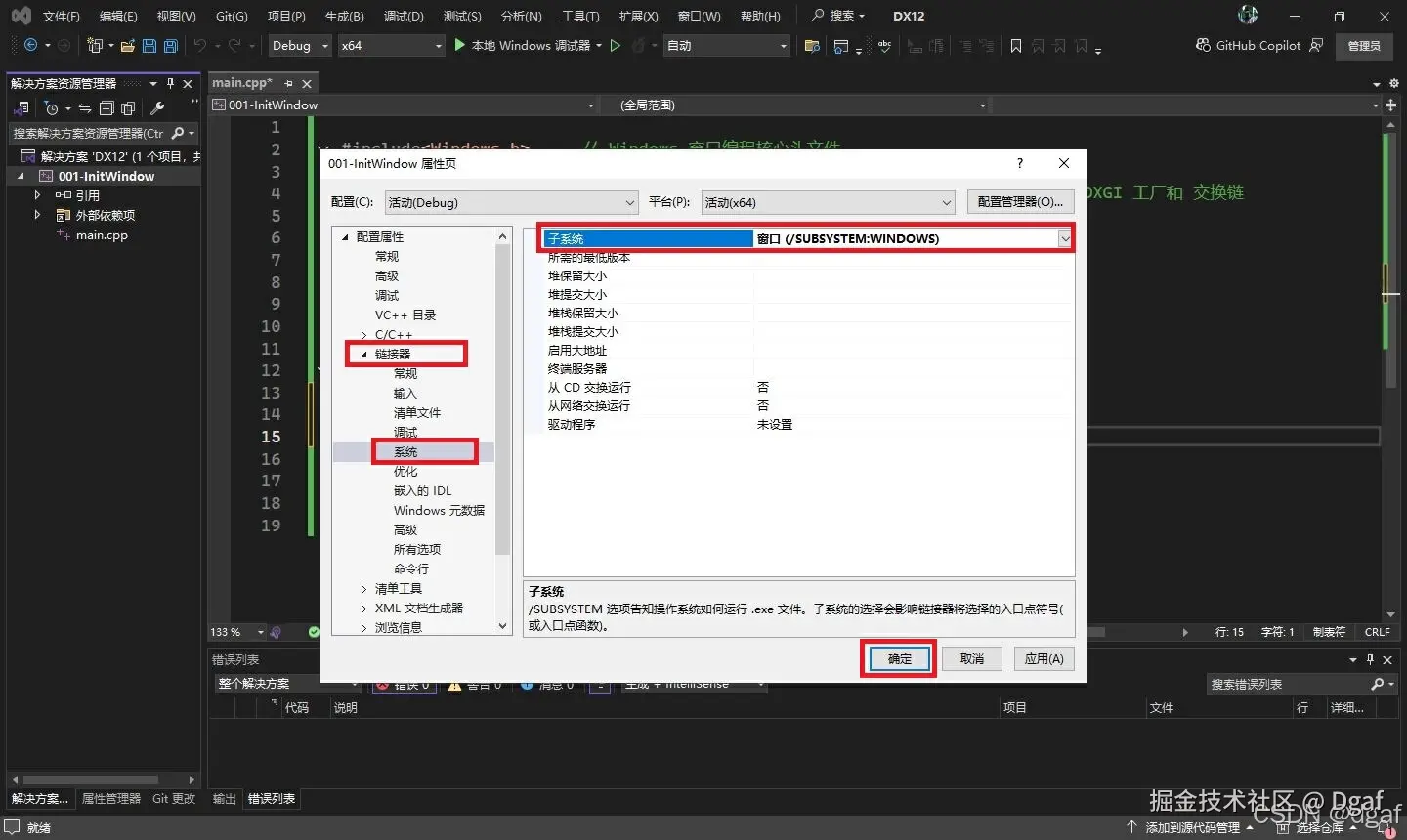Open 配置管理器(O) dialog
This screenshot has height=840, width=1407.
[x=1019, y=202]
